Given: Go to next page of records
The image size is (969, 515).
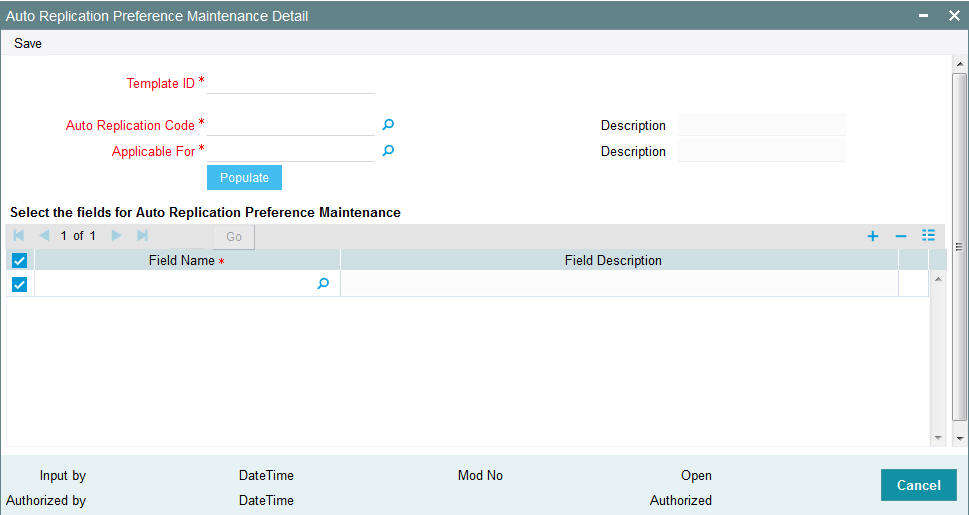Looking at the screenshot, I should [116, 236].
